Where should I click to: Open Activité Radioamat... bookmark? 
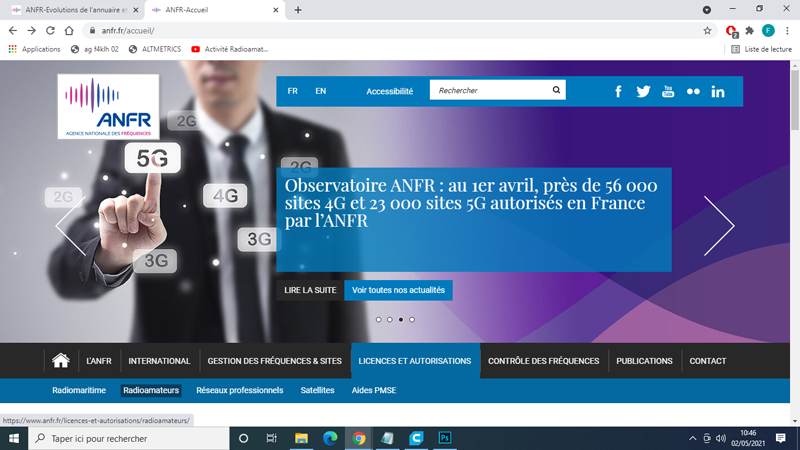coord(230,49)
